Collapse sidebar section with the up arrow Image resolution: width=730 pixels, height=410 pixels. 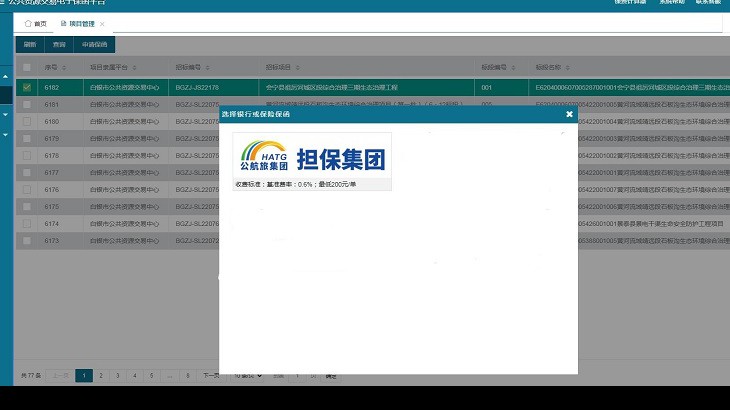tap(6, 76)
